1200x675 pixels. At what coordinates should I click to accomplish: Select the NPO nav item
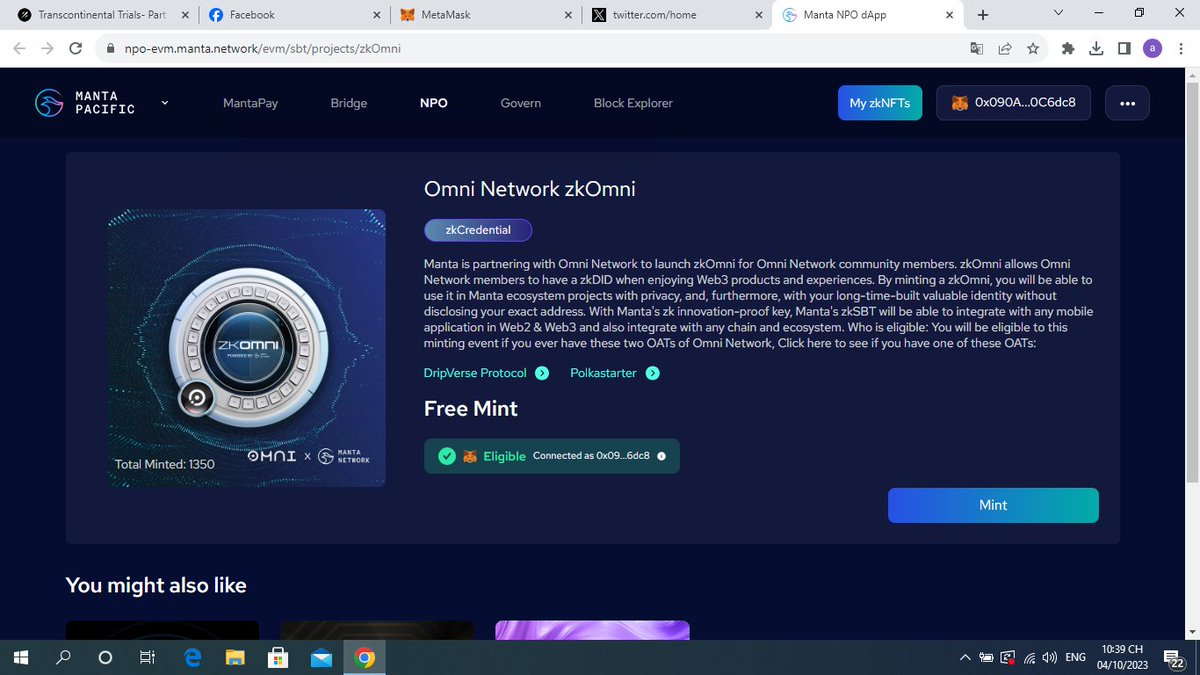point(434,103)
